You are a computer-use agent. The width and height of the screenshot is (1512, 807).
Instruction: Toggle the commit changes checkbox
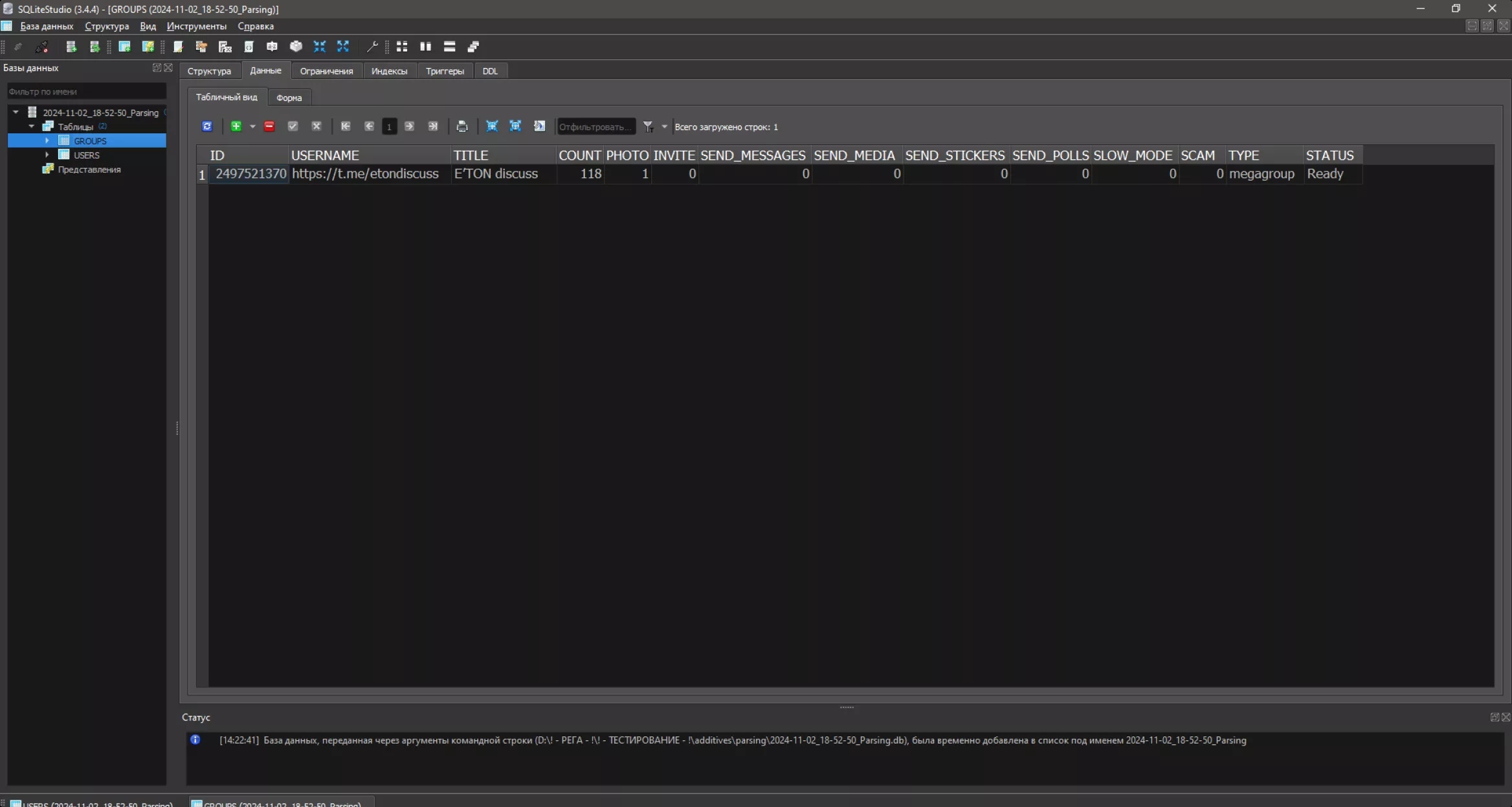click(x=293, y=127)
